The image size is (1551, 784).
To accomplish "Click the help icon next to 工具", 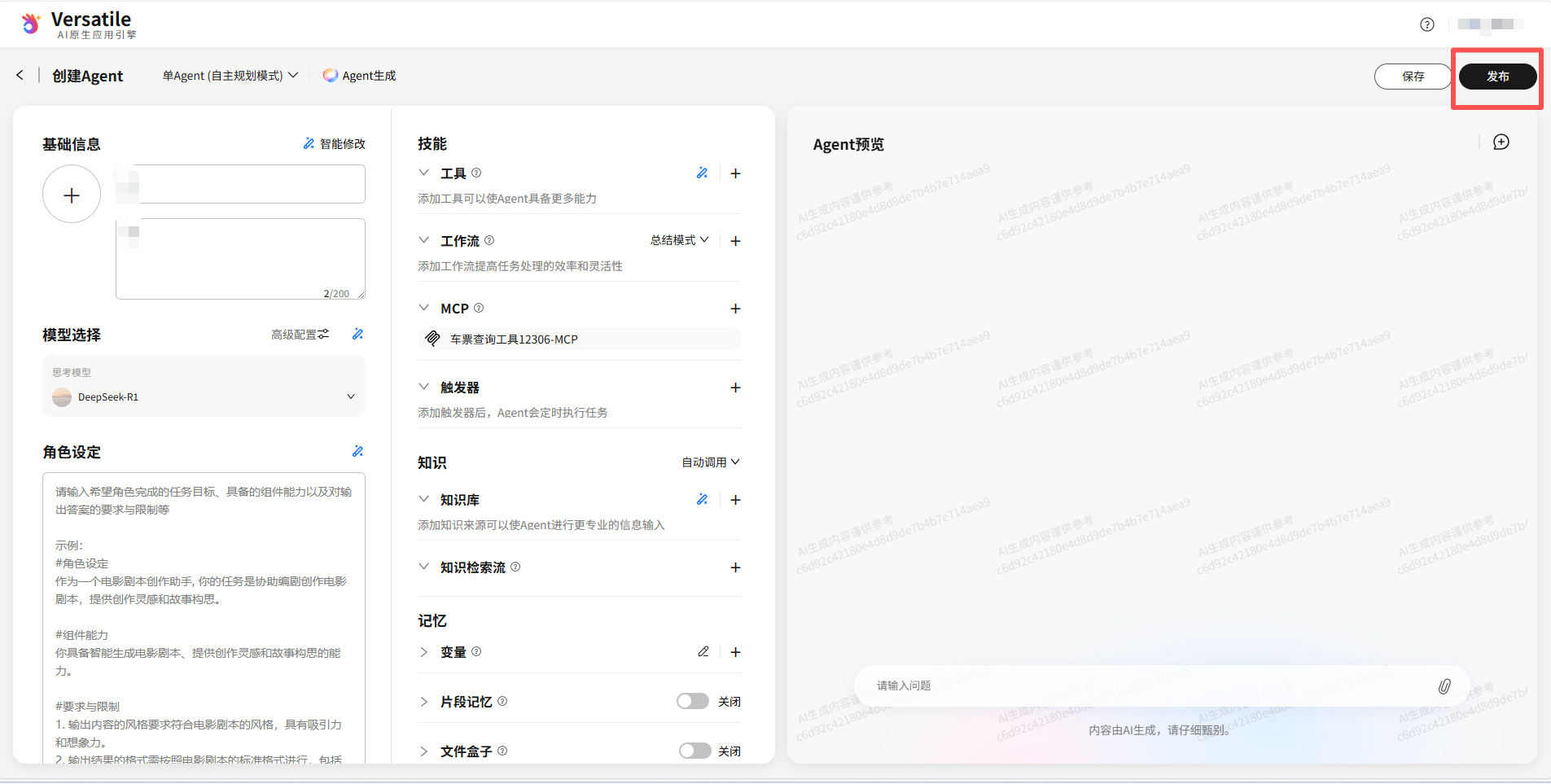I will (x=476, y=173).
